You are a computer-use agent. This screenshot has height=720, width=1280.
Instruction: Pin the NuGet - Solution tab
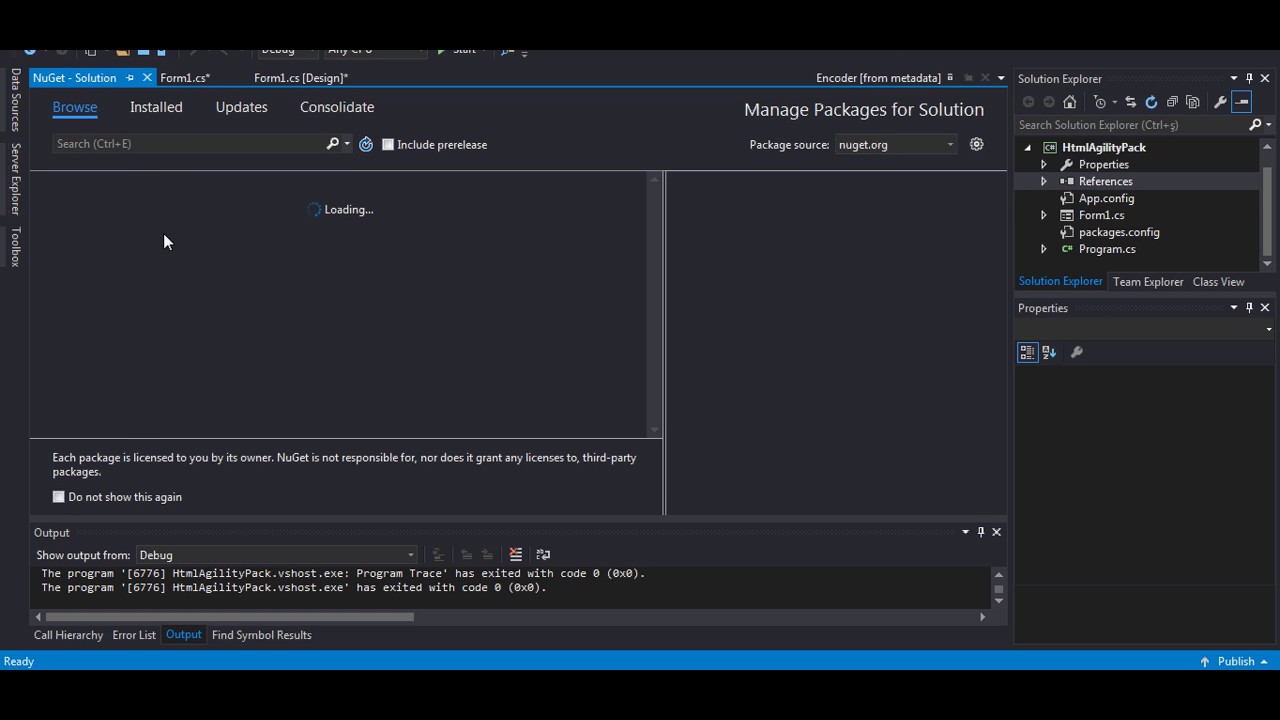pyautogui.click(x=130, y=78)
